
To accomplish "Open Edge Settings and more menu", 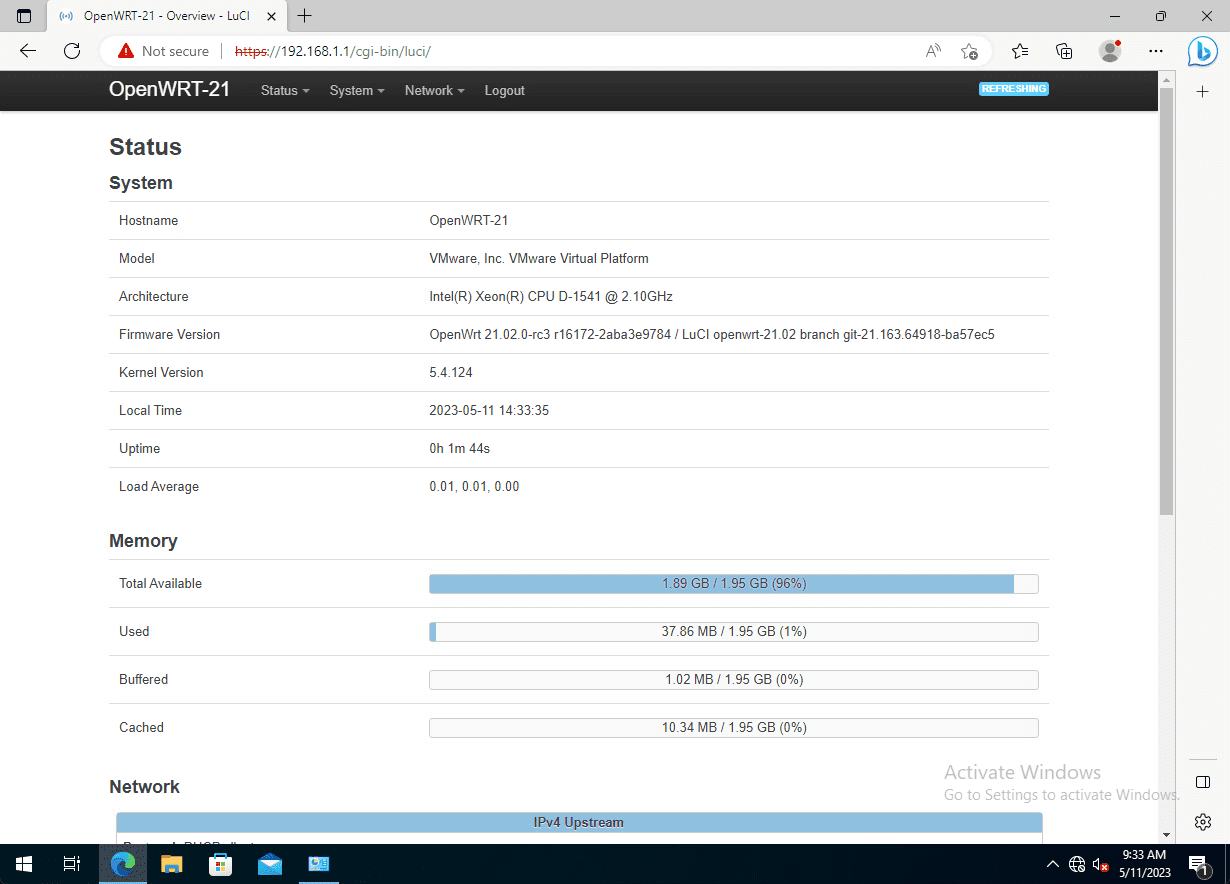I will (1156, 51).
